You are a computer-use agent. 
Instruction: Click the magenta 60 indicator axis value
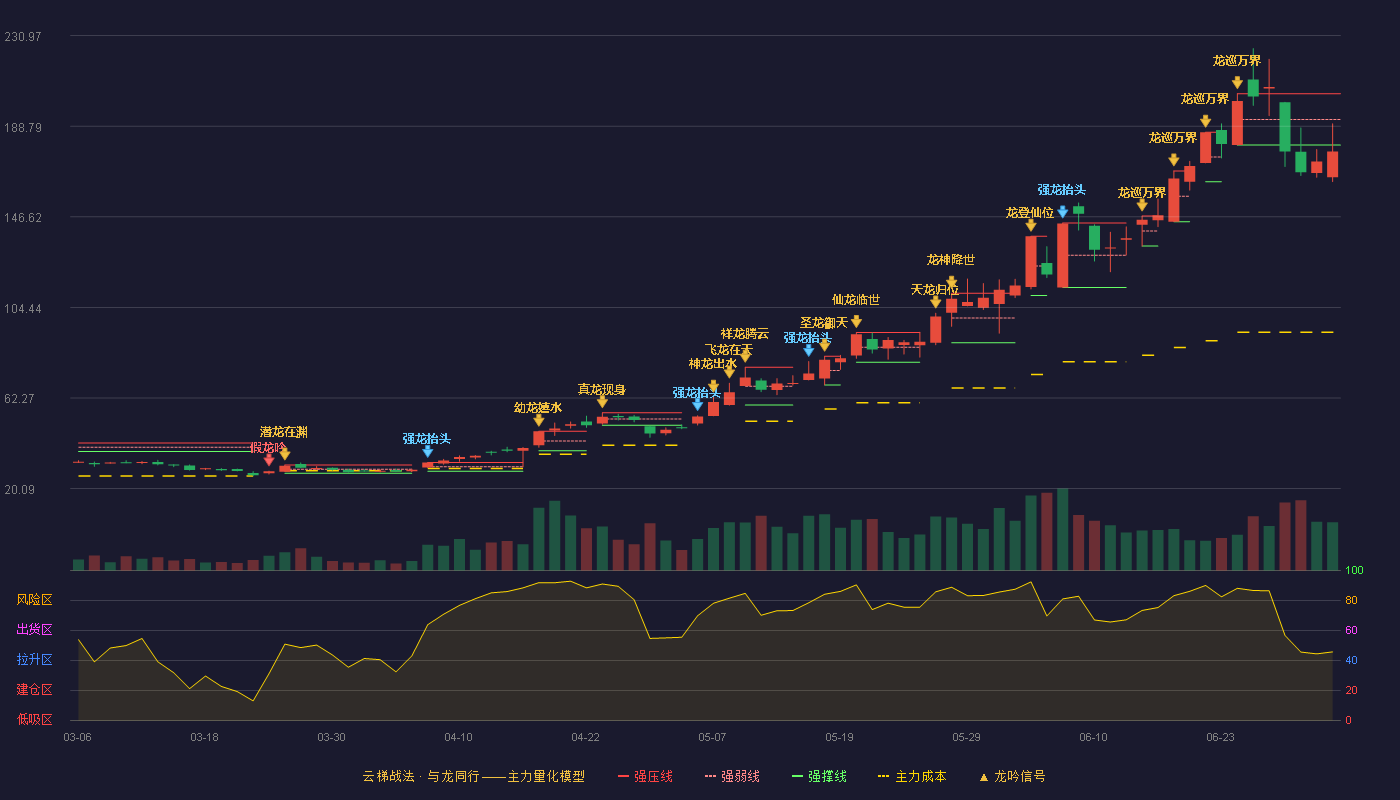[1351, 630]
